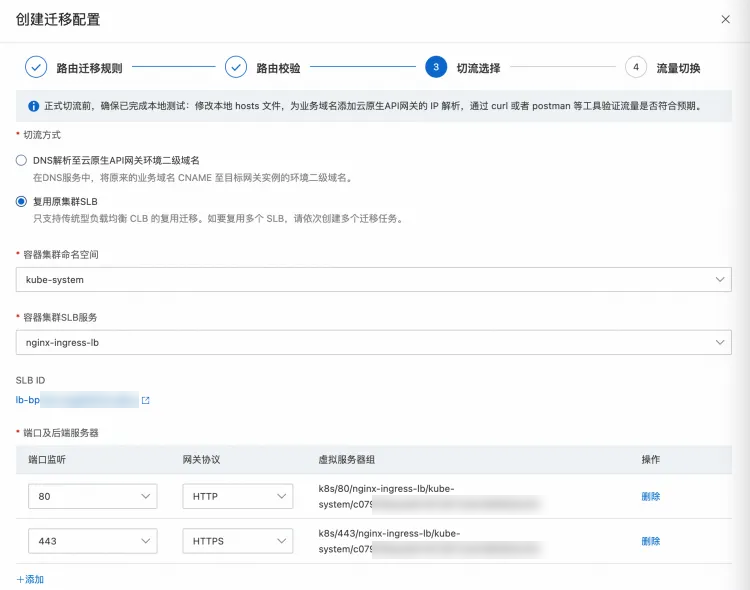
Task: Click the blue info icon in the notice banner
Action: pos(33,106)
